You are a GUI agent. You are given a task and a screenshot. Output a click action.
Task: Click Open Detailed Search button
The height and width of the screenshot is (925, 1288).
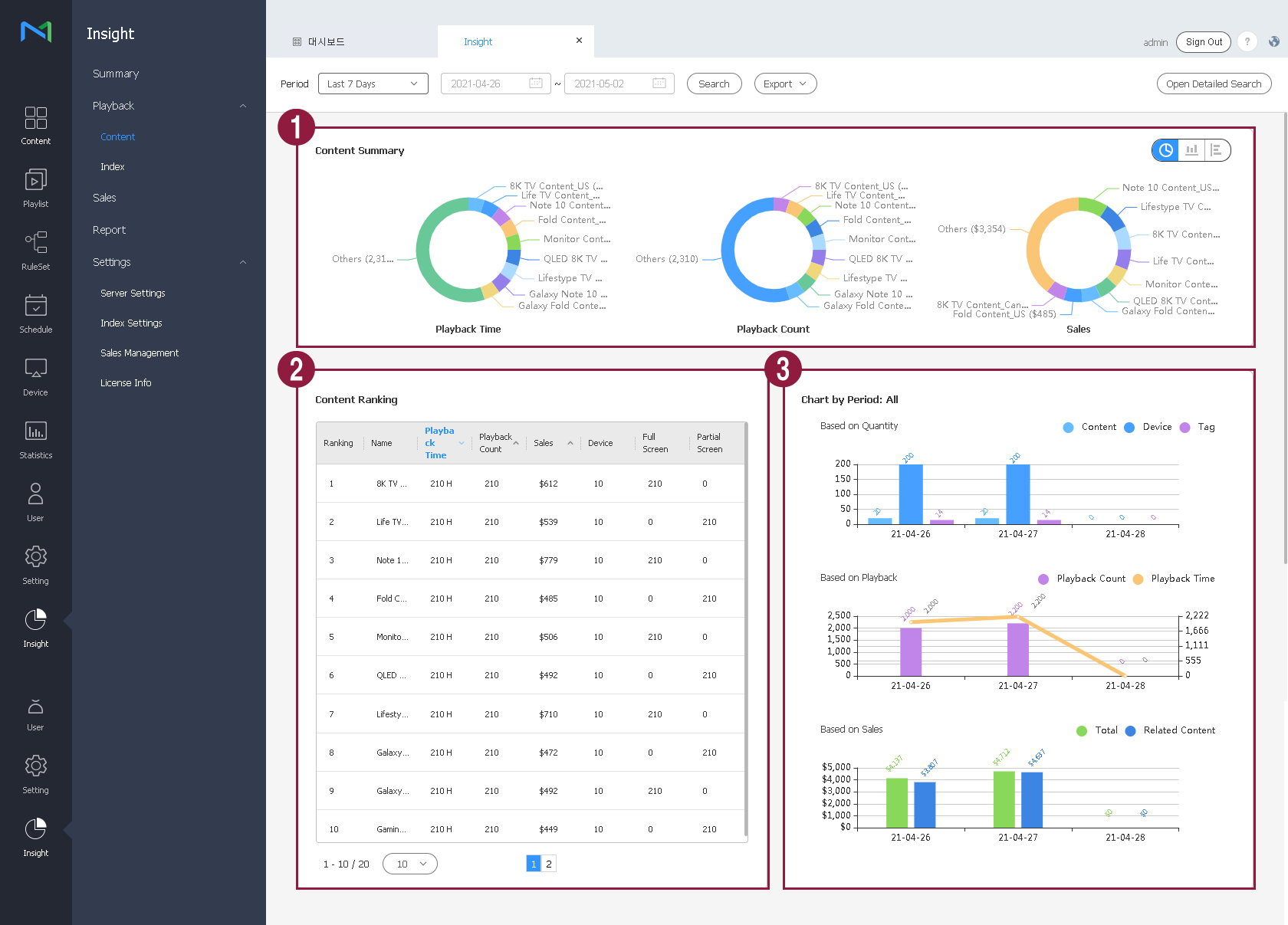click(x=1213, y=84)
